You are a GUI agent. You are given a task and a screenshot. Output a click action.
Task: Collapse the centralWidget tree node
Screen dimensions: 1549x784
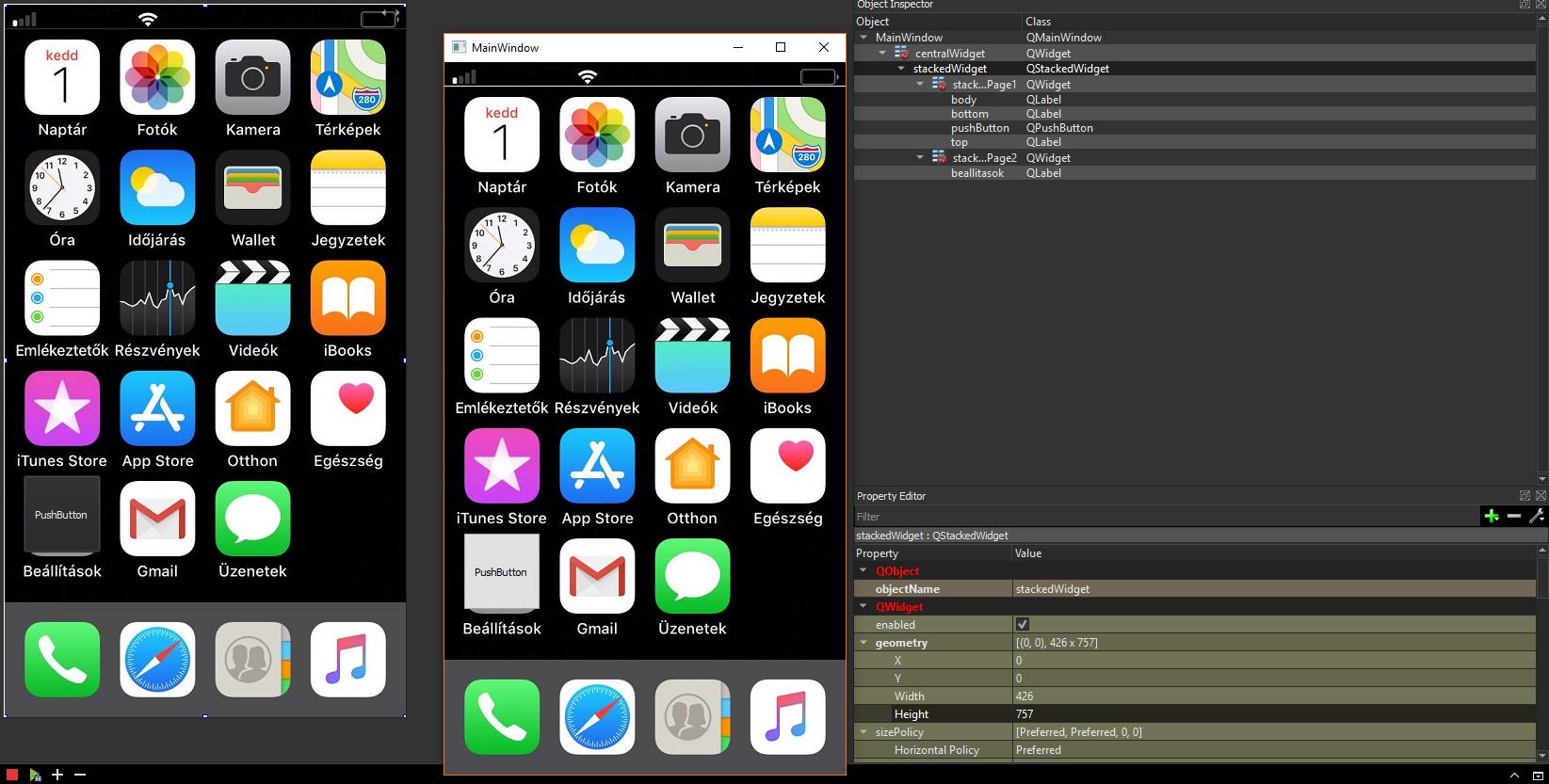coord(882,53)
